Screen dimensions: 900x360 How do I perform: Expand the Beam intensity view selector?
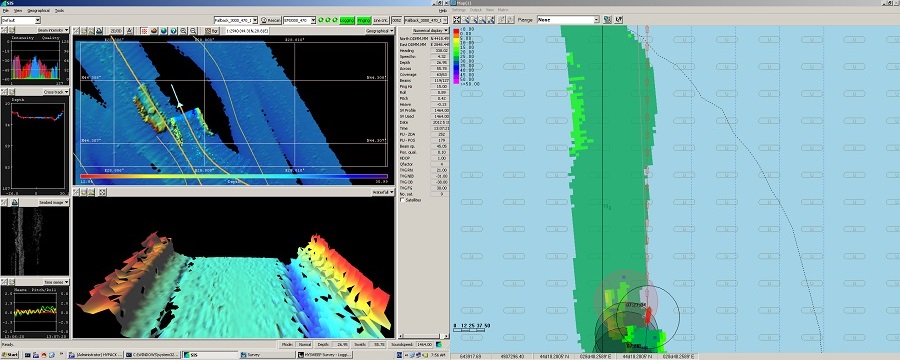click(53, 30)
